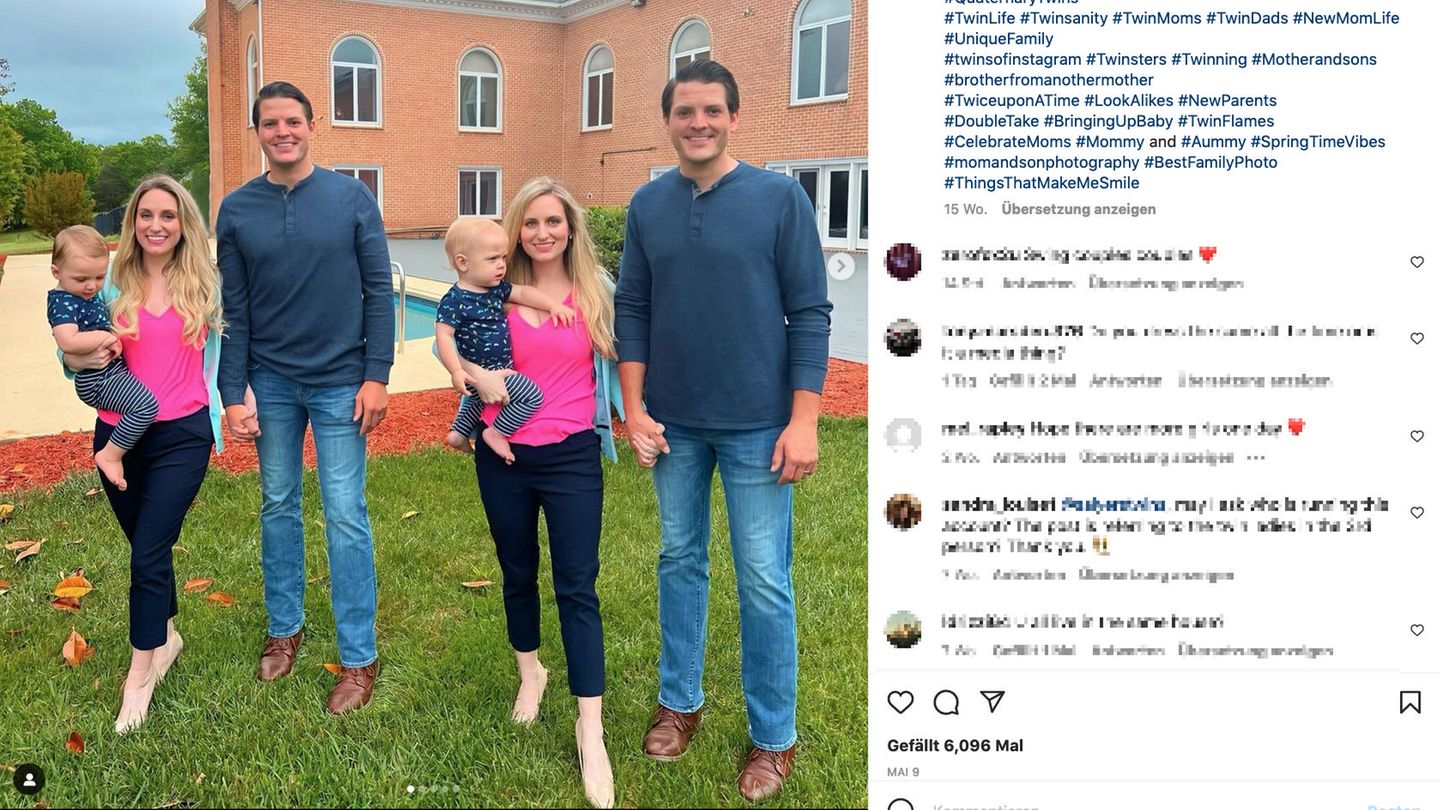The image size is (1440, 810).
Task: Open the first commenter's profile picture
Action: (x=903, y=262)
